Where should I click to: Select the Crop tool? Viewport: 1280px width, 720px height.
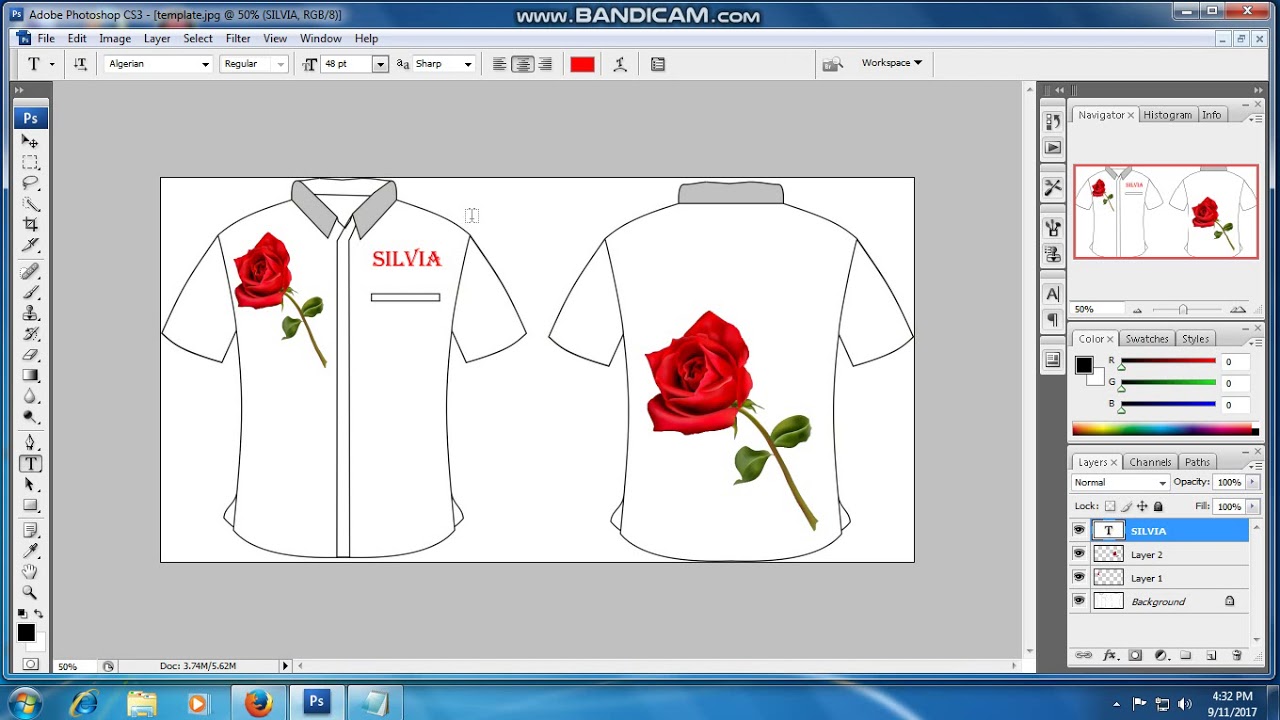pyautogui.click(x=31, y=224)
